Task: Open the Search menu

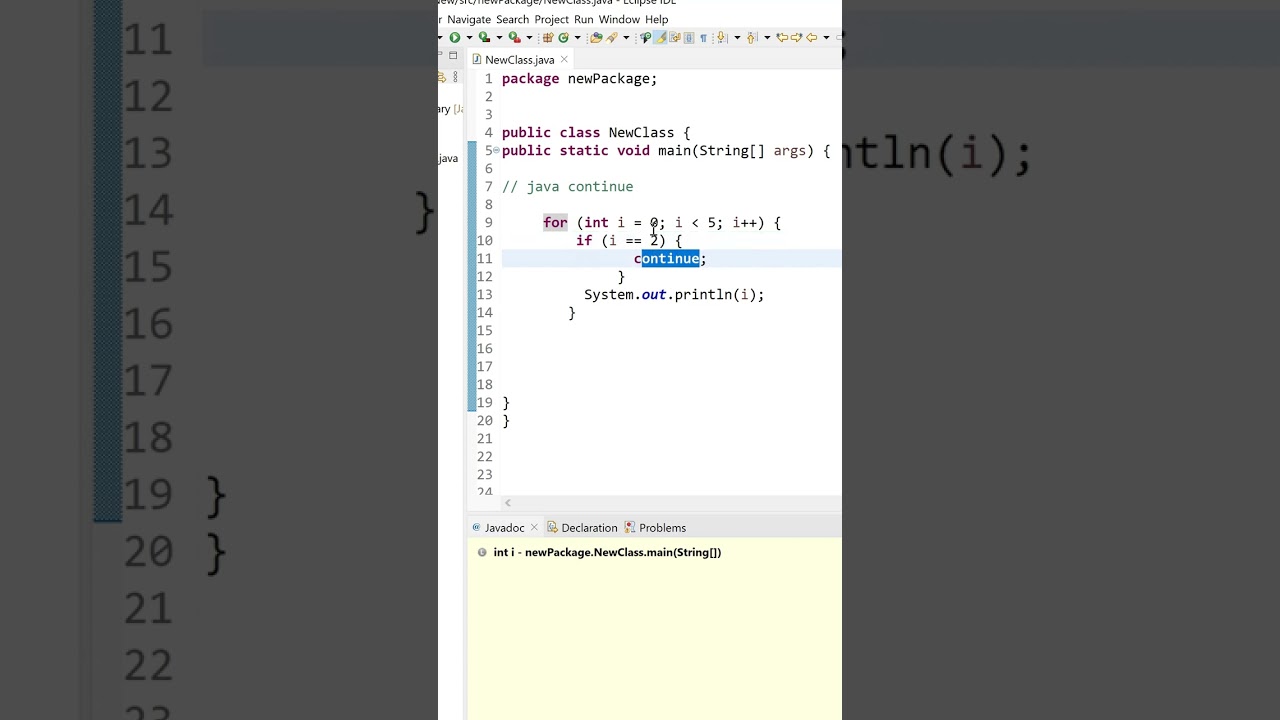Action: (x=513, y=19)
